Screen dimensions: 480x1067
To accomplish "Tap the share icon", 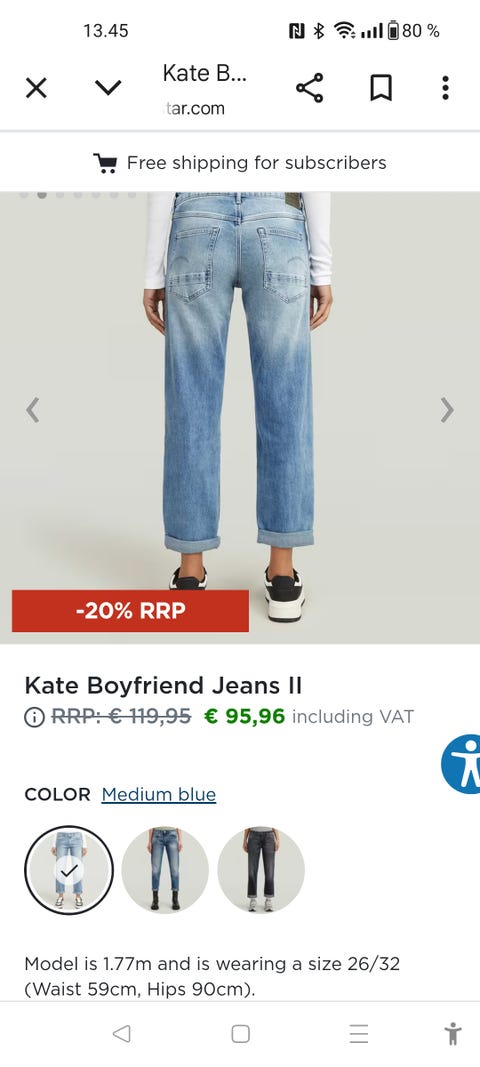I will click(310, 88).
